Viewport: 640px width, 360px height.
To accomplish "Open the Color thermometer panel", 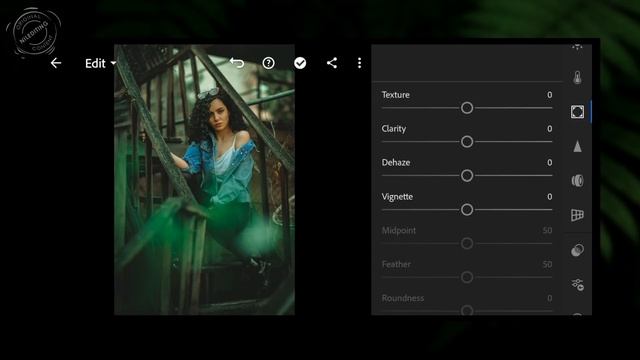I will click(x=577, y=77).
